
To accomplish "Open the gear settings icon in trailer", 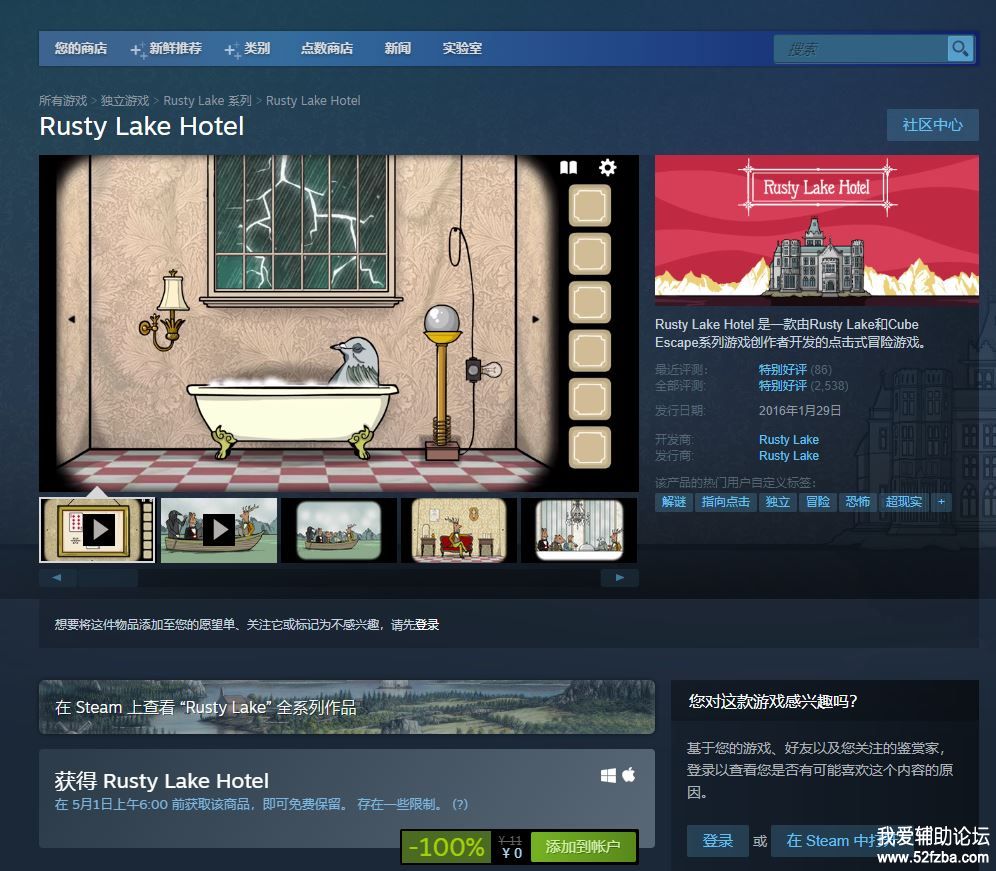I will (x=607, y=167).
